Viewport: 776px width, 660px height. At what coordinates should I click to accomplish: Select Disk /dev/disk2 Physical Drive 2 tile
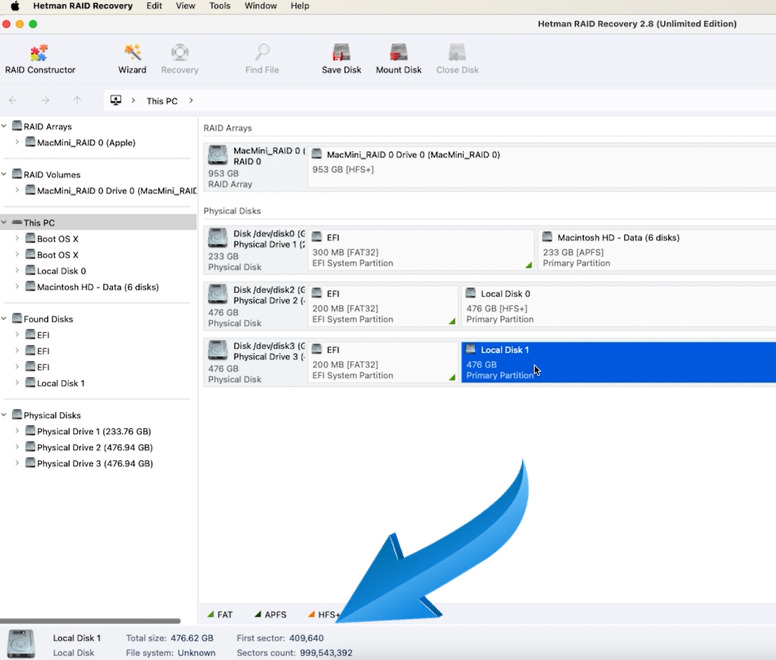pos(255,306)
